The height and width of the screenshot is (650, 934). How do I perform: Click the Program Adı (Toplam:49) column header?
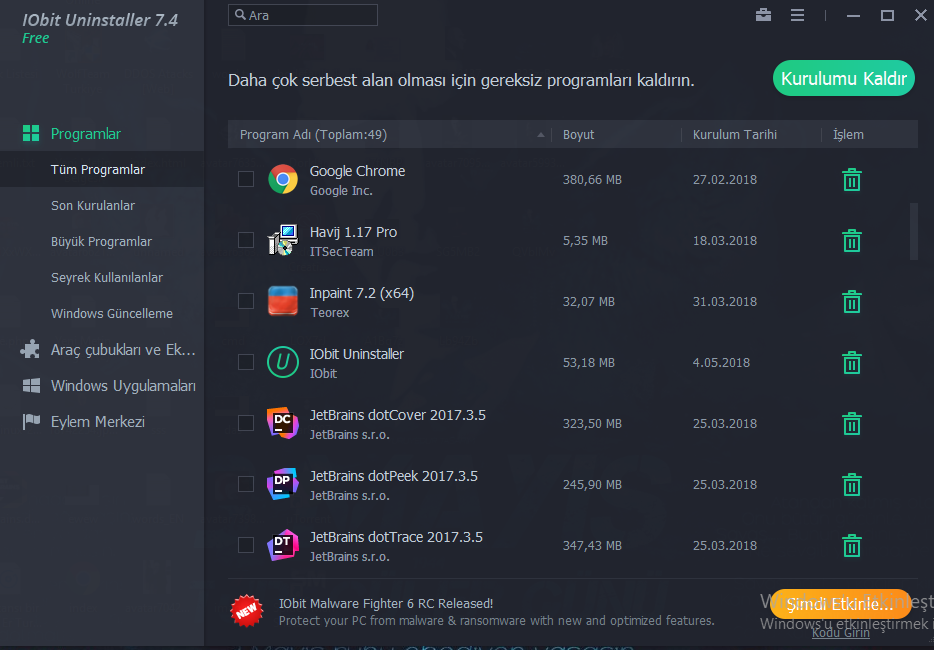pyautogui.click(x=313, y=135)
